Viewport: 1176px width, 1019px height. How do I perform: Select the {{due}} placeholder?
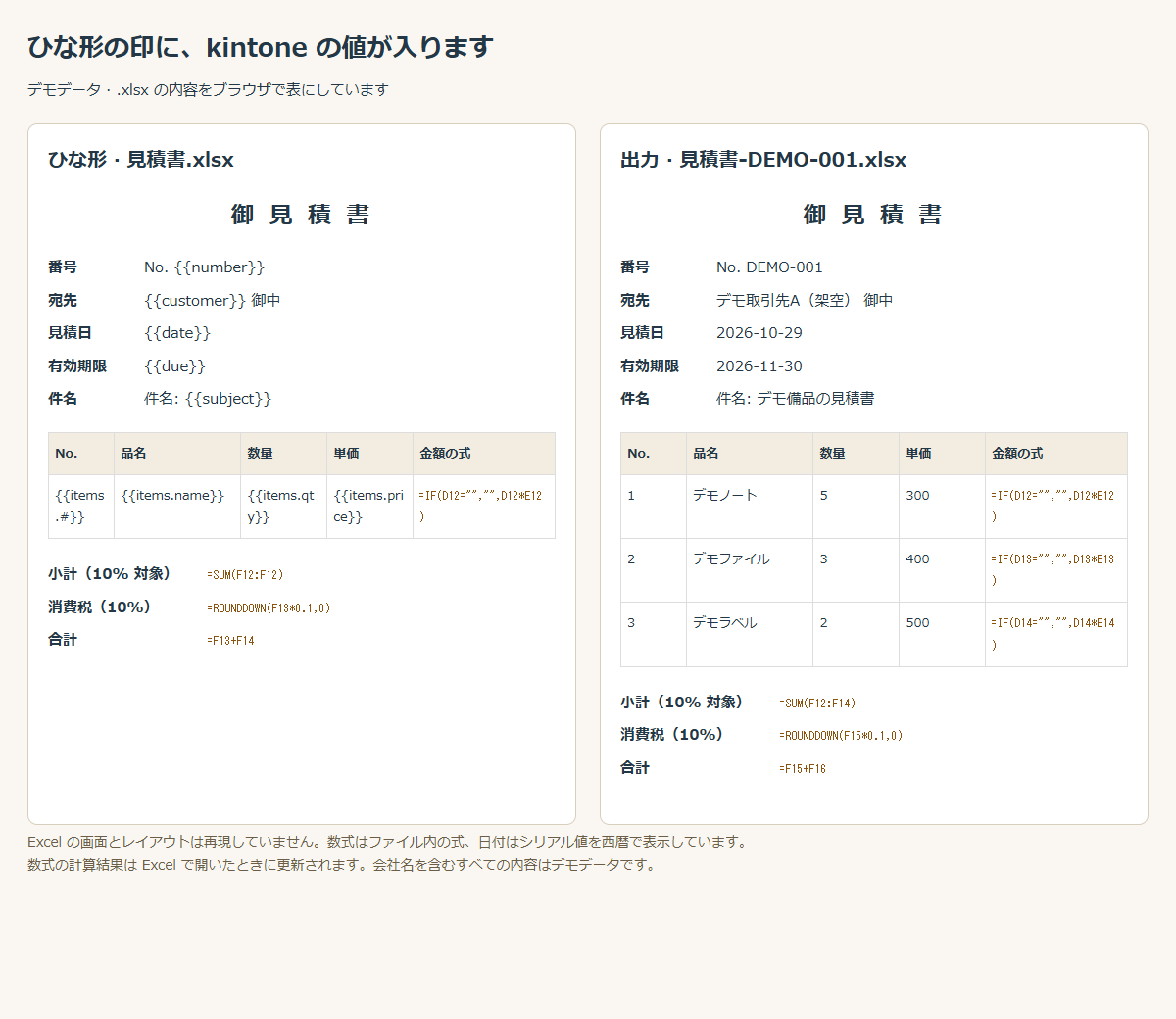pyautogui.click(x=174, y=365)
